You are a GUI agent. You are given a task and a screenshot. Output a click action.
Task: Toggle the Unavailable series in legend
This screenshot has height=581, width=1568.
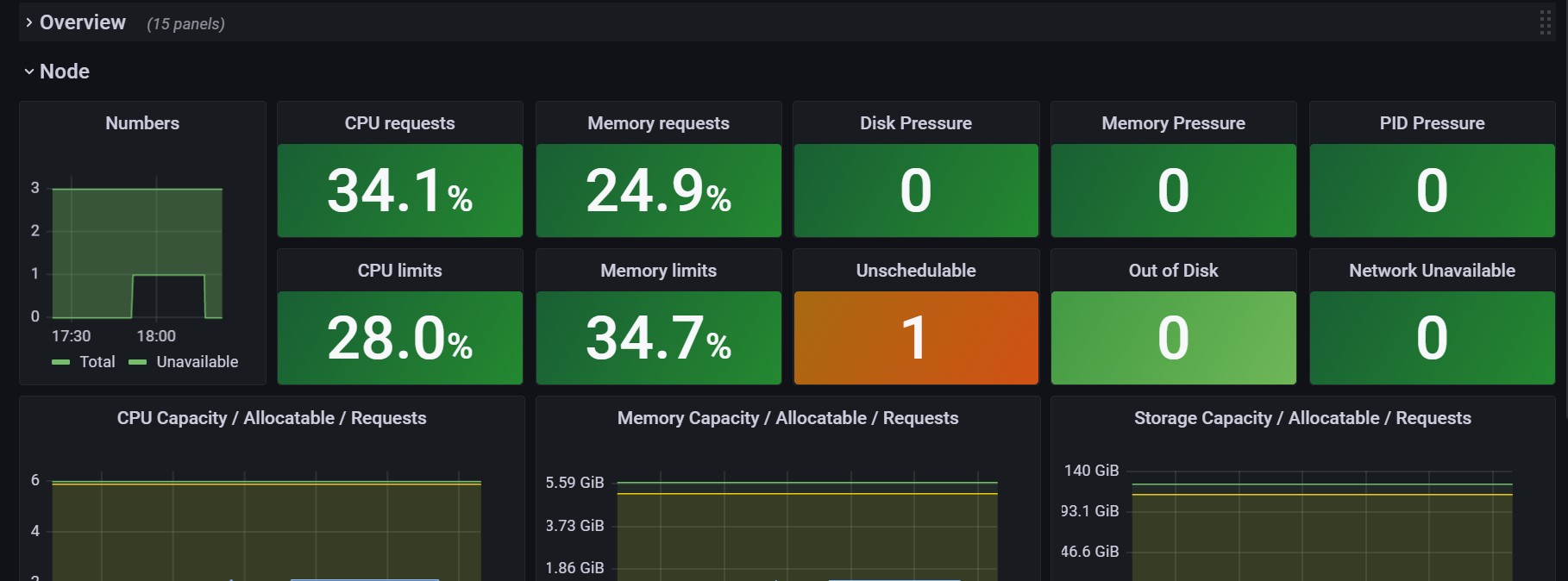coord(197,362)
